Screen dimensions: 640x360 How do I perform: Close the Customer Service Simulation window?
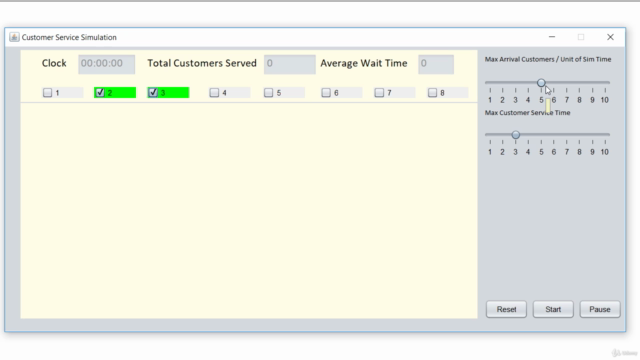[x=610, y=37]
